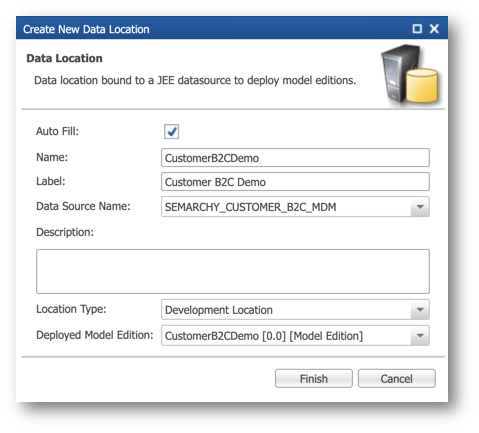Click the CustomerB2CDemo [0.0] [Model Edition] value

264,336
